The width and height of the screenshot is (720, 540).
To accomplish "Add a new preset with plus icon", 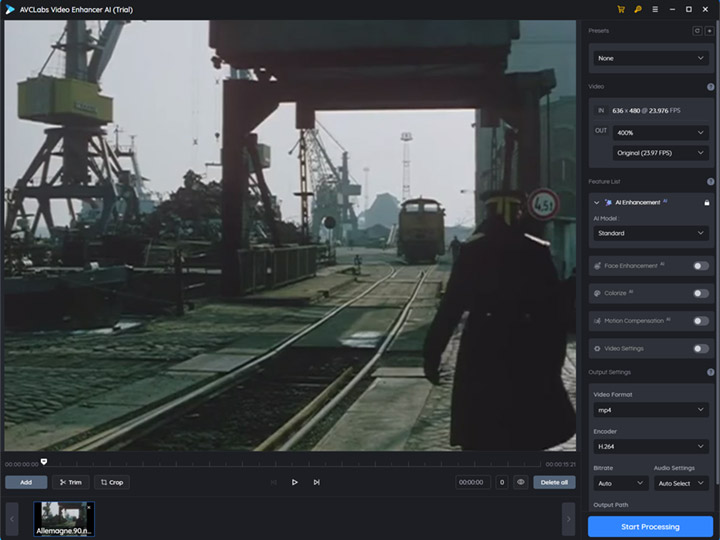I will point(709,31).
